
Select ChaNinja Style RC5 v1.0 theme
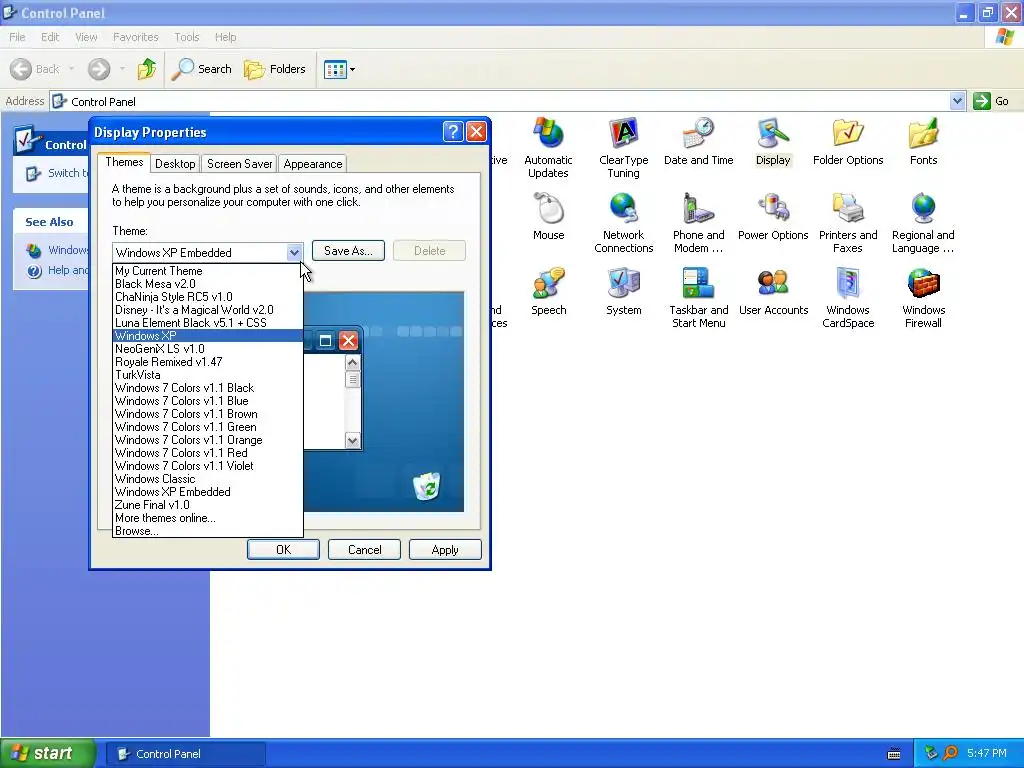point(208,296)
